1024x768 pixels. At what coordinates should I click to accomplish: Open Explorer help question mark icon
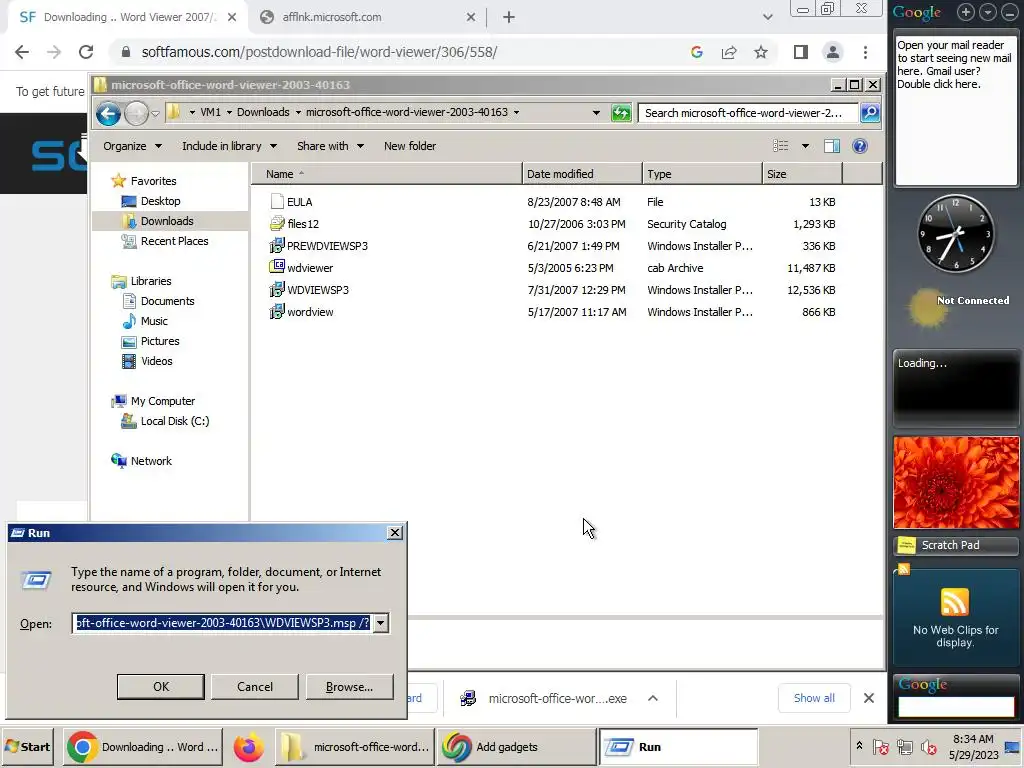(x=859, y=146)
